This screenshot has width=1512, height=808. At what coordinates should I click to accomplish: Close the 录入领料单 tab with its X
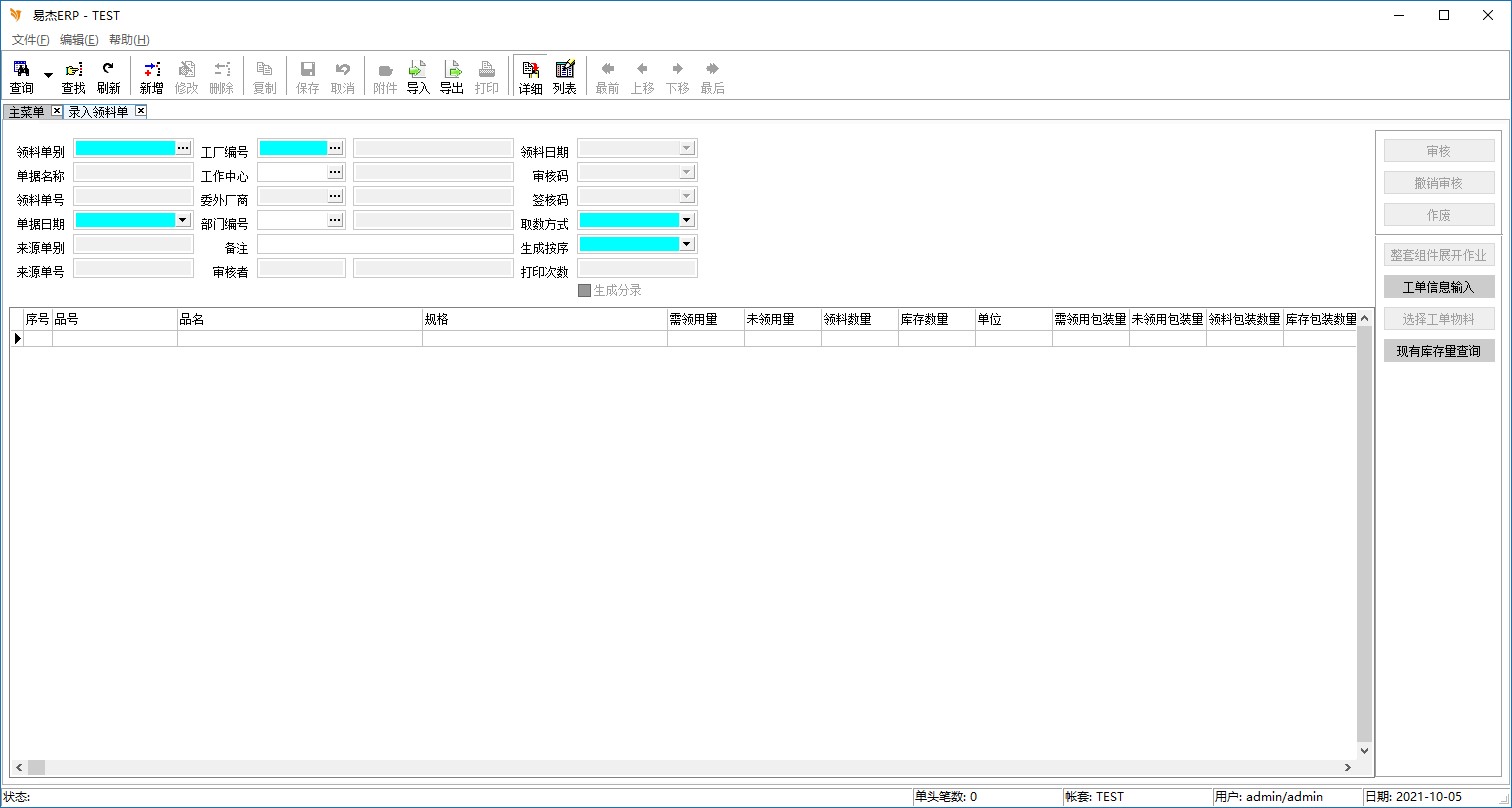[141, 111]
